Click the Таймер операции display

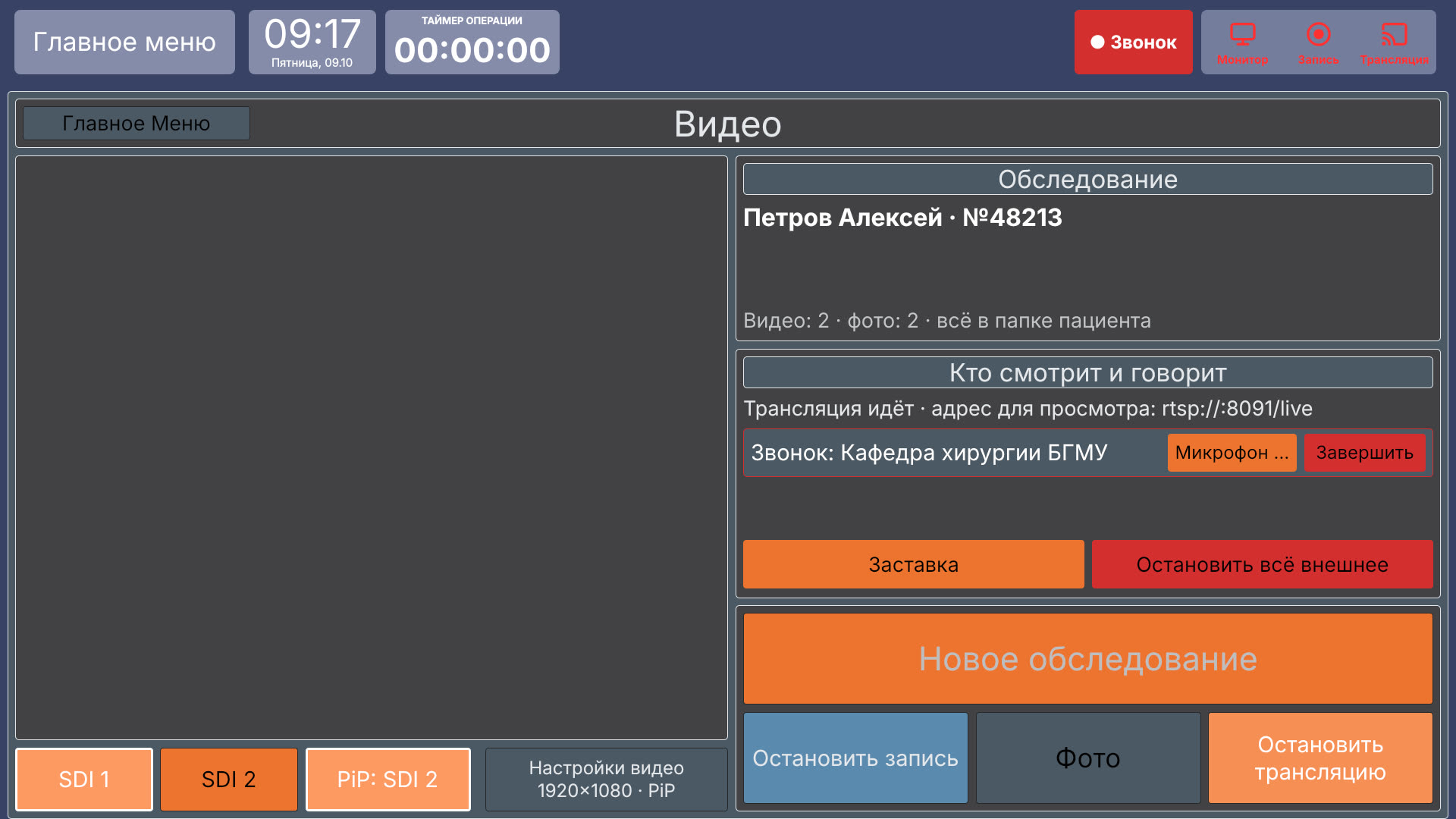click(472, 42)
